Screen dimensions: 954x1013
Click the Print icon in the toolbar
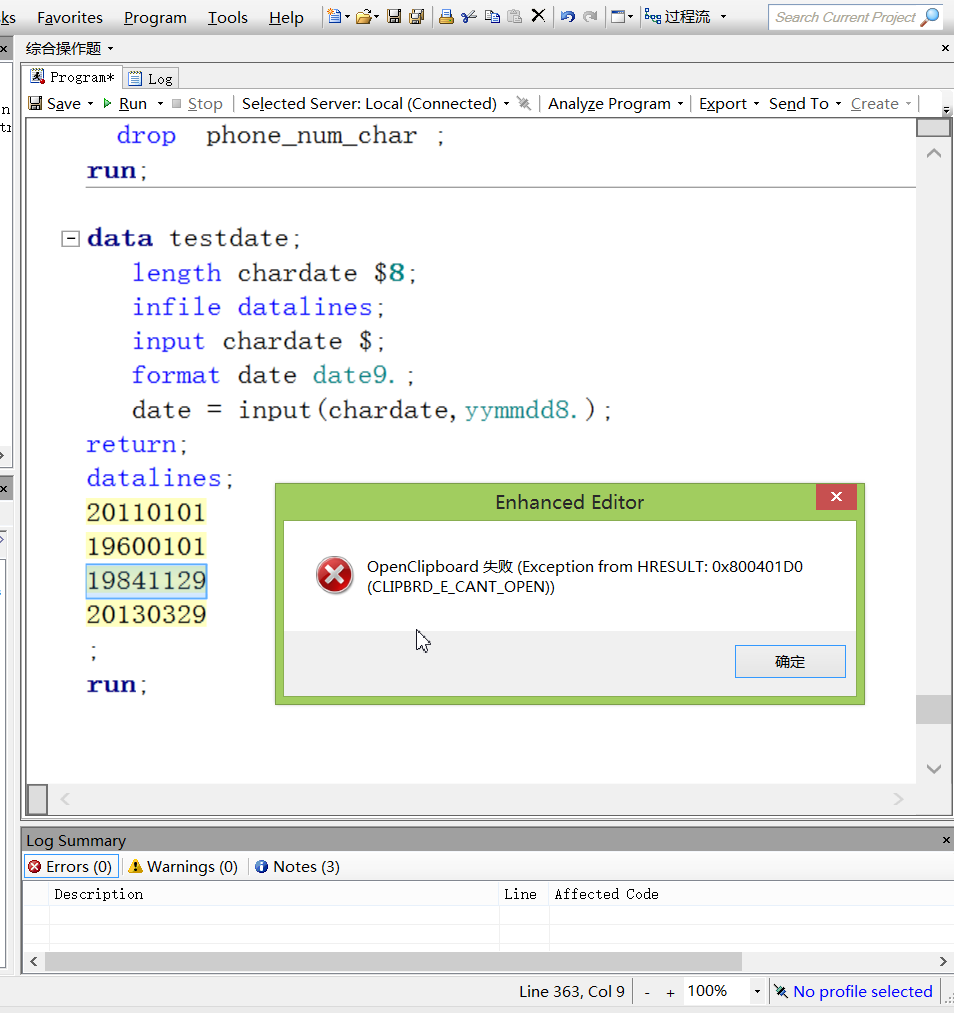pyautogui.click(x=446, y=16)
